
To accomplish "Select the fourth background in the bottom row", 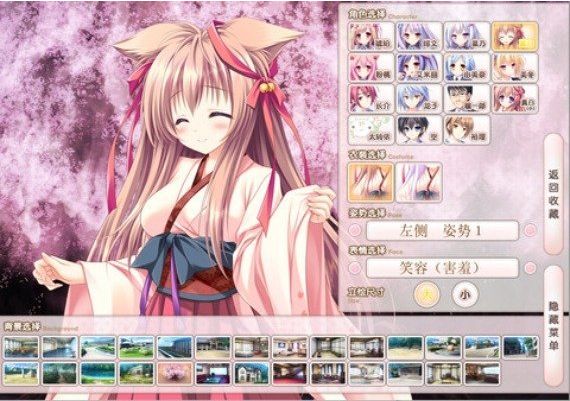I will [x=136, y=374].
